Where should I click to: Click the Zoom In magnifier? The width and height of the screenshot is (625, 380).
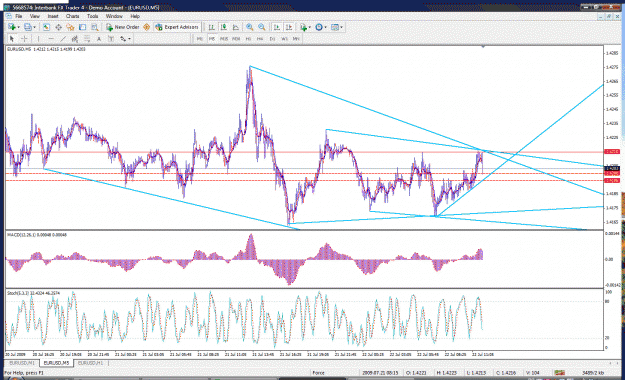click(x=250, y=27)
